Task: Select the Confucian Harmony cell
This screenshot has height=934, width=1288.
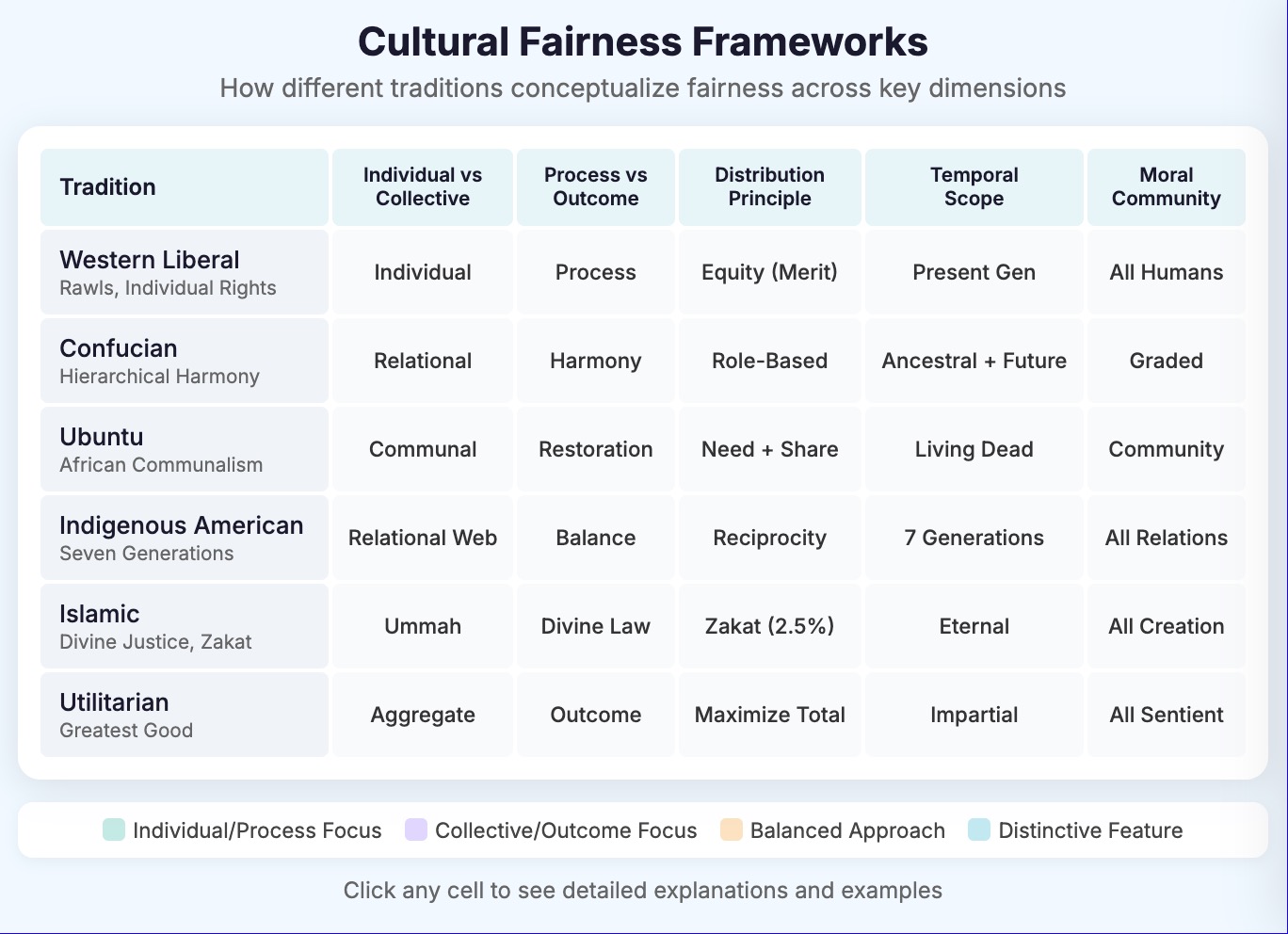Action: tap(595, 361)
